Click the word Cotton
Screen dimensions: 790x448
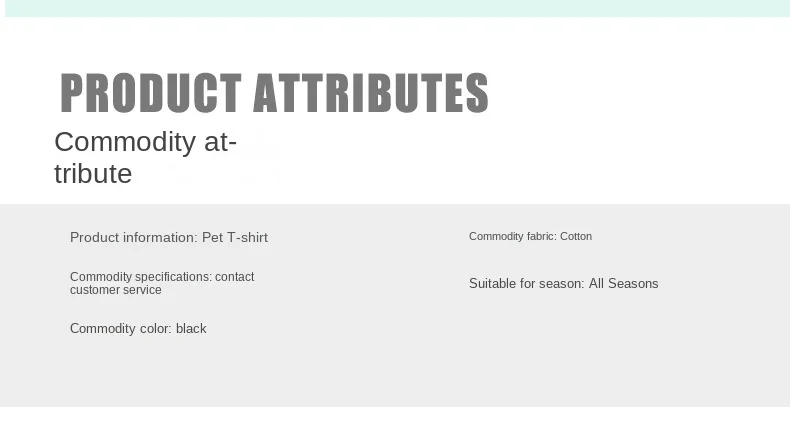(x=576, y=237)
